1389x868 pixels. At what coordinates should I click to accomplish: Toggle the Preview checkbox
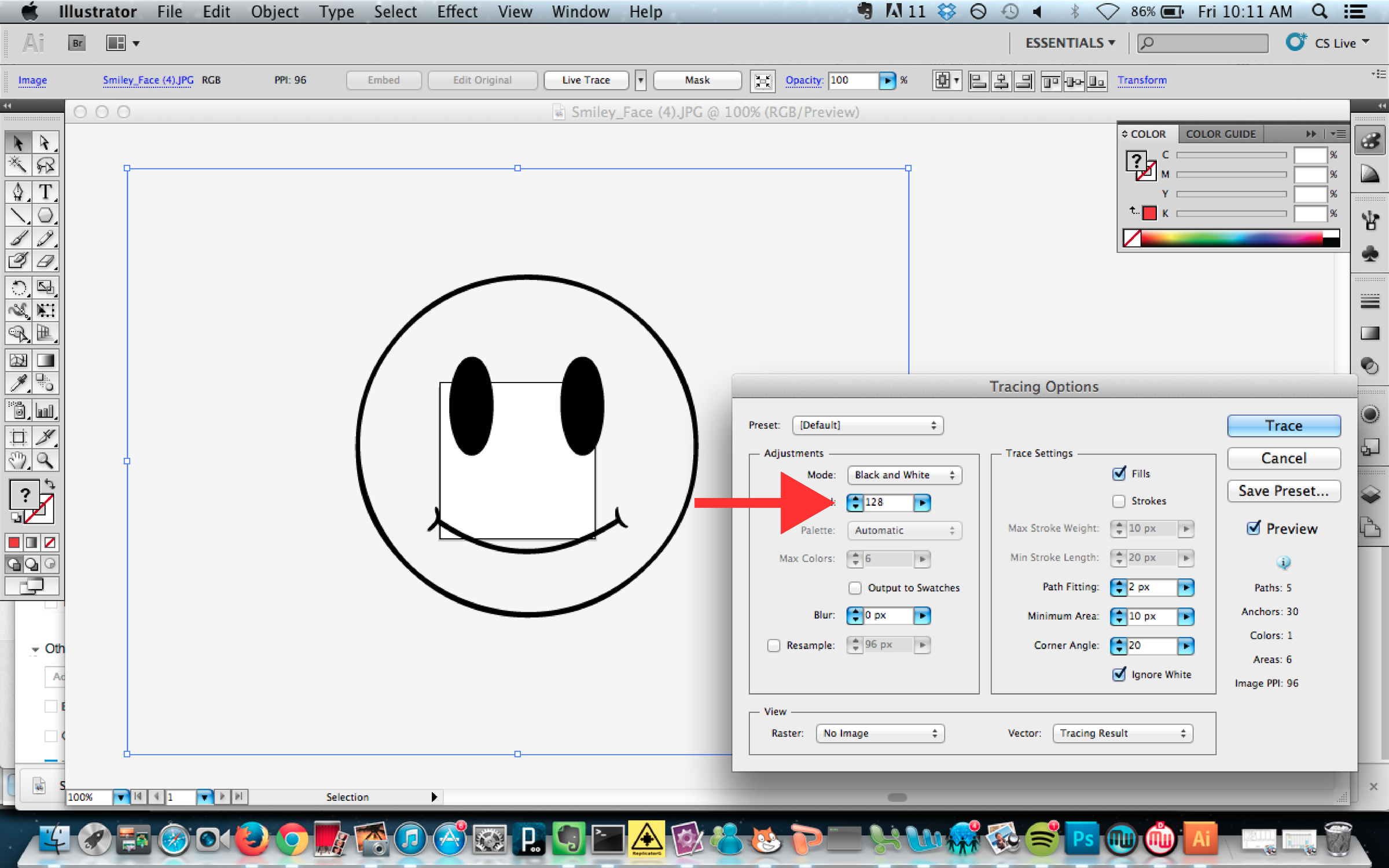[1253, 528]
